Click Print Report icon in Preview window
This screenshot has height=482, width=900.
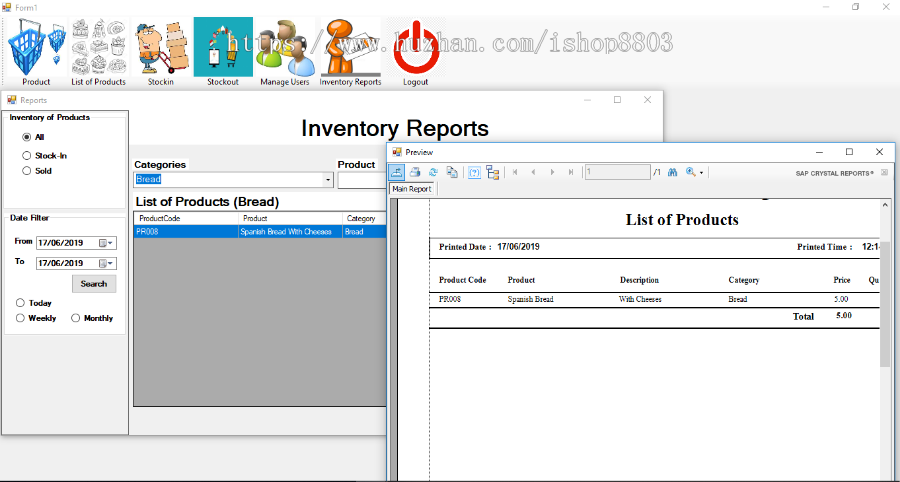[415, 172]
